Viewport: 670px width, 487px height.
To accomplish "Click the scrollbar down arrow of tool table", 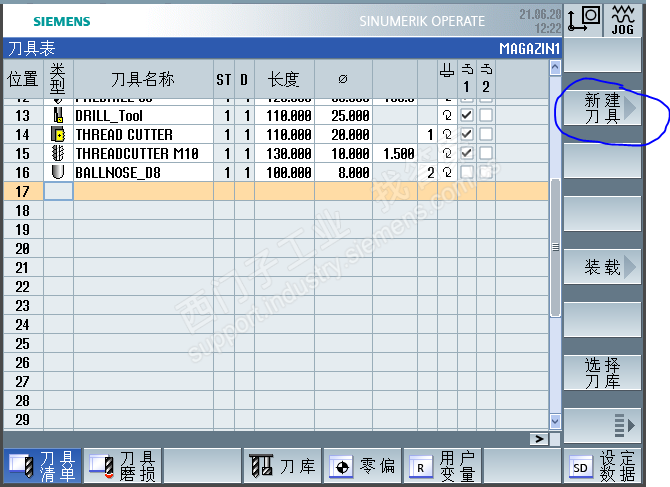I will click(555, 421).
